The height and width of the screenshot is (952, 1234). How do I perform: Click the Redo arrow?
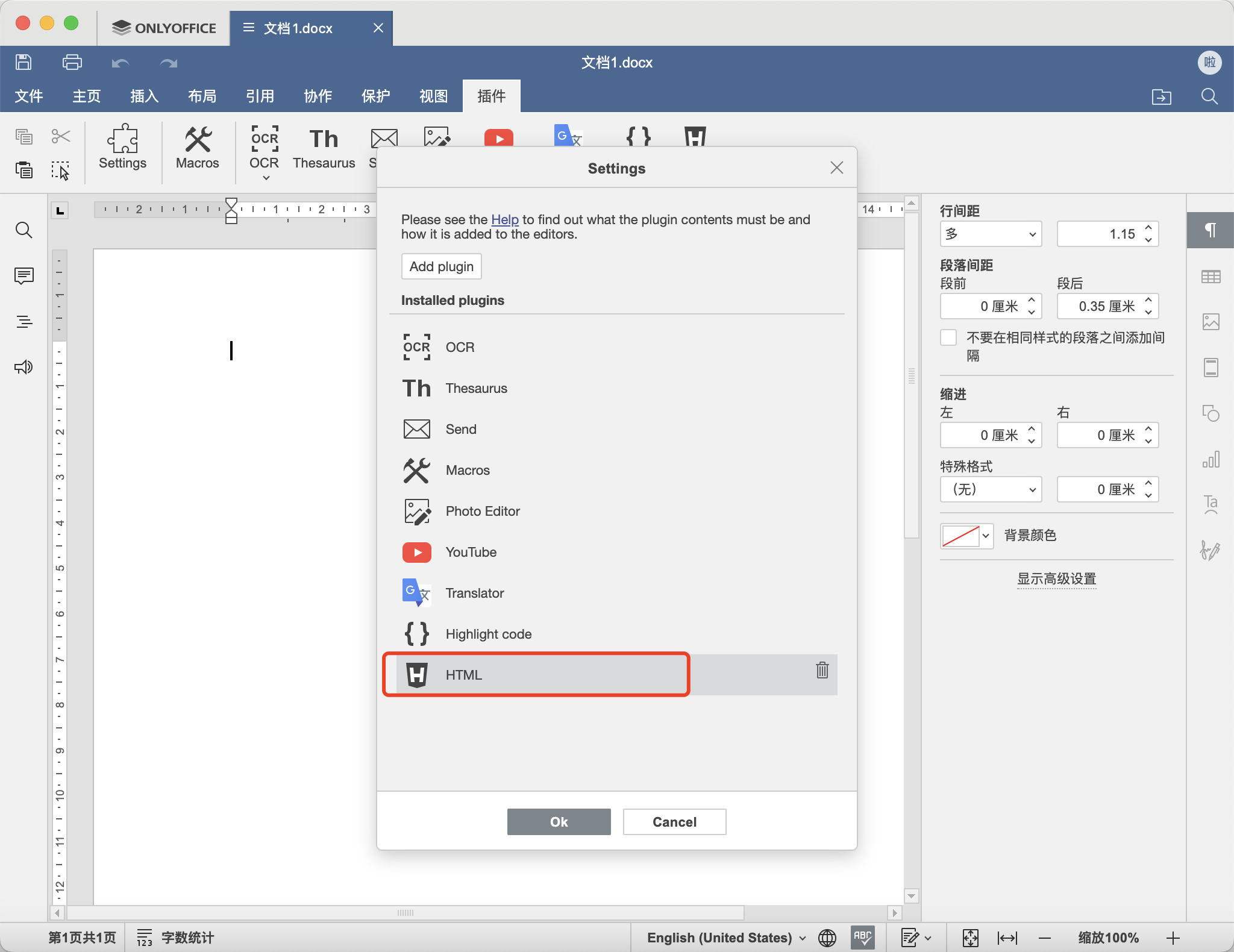coord(169,63)
